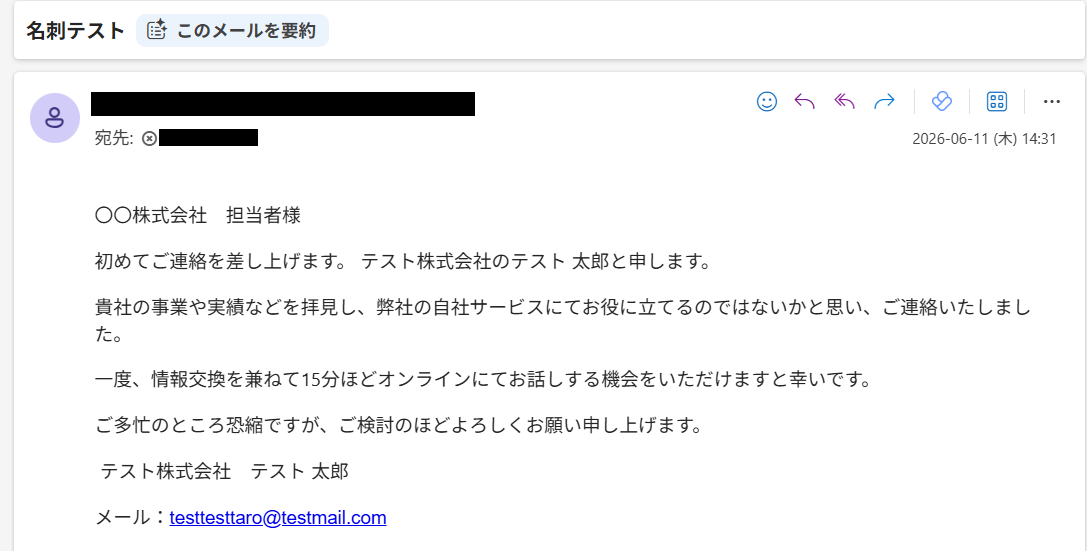Click the paragraph starting with 初めてご連絡
Image resolution: width=1087 pixels, height=551 pixels.
(x=403, y=261)
